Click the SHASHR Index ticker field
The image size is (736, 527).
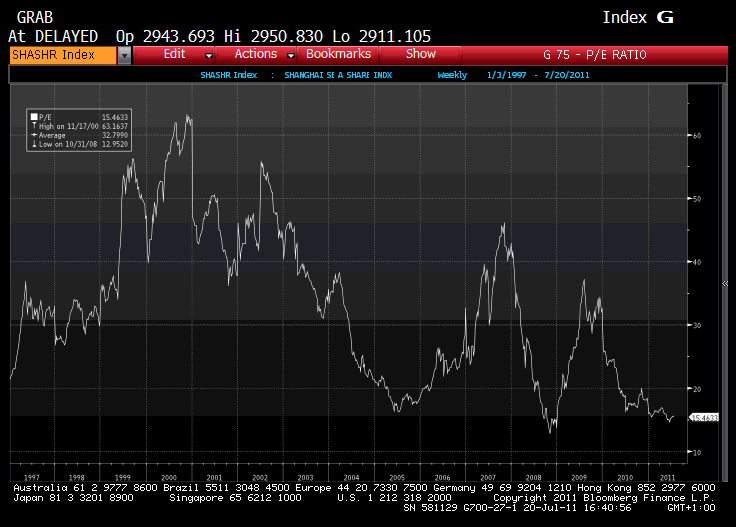coord(62,55)
